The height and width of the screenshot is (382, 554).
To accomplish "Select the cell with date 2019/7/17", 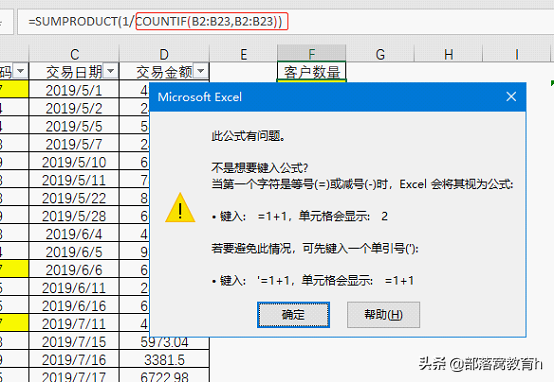I will [74, 376].
